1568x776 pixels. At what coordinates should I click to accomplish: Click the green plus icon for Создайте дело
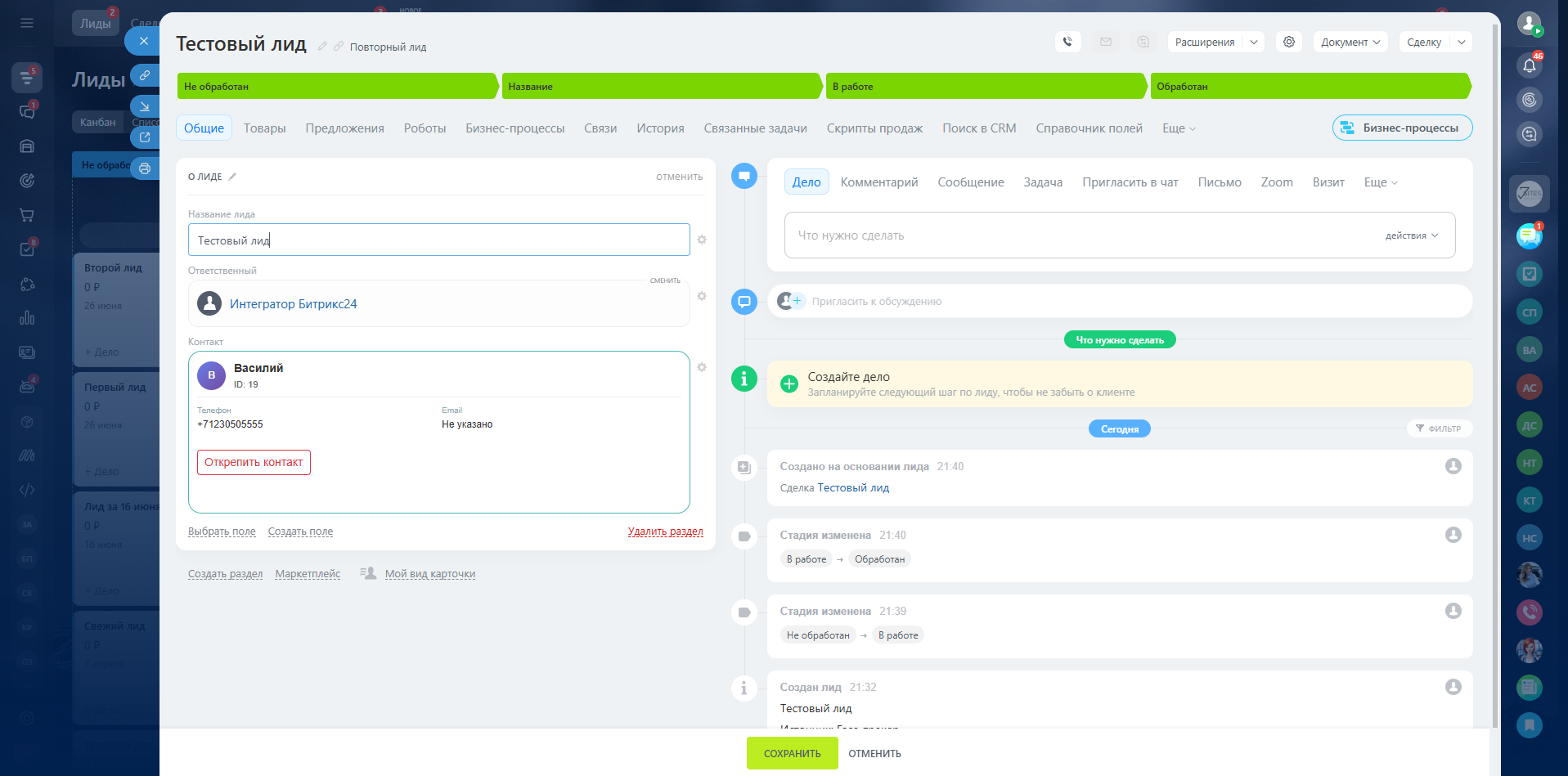pos(788,384)
